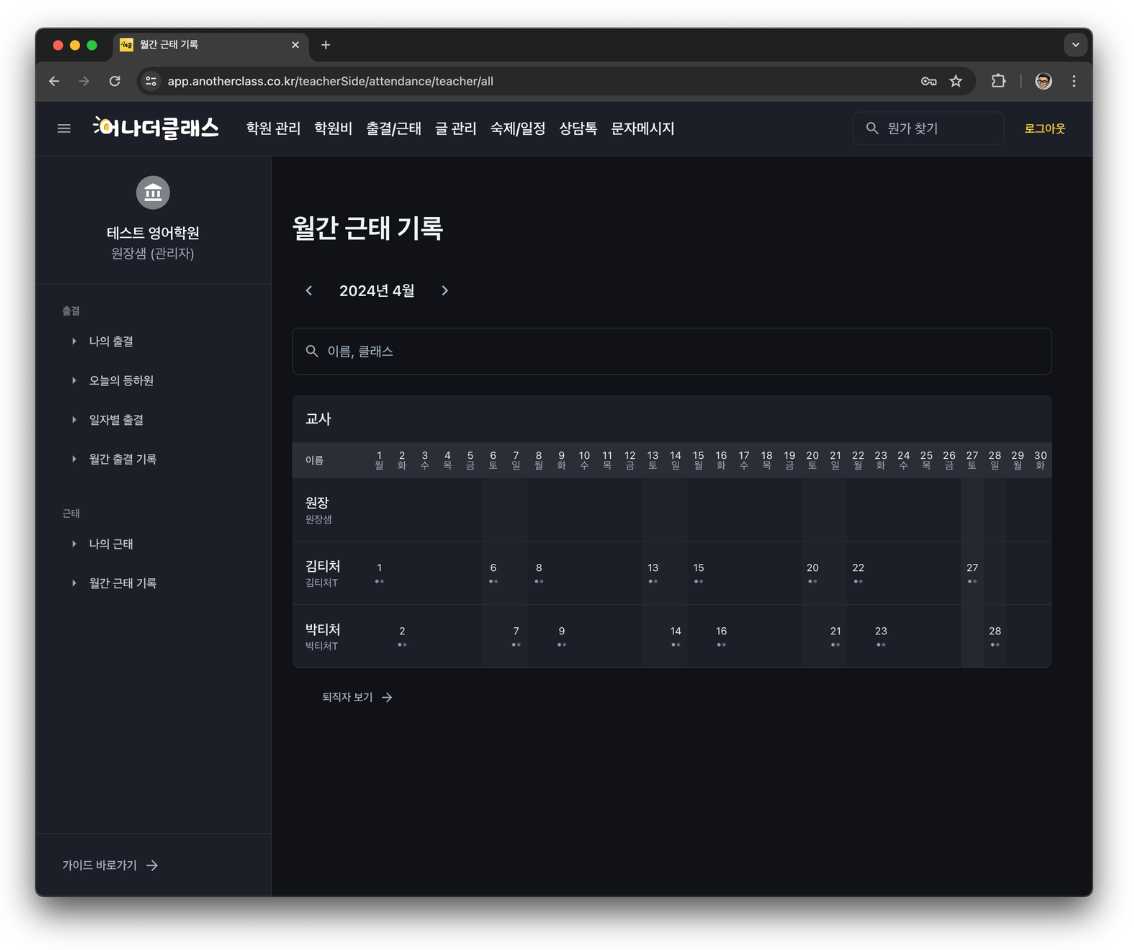This screenshot has height=950, width=1134.
Task: Open the 글 관리 menu
Action: pyautogui.click(x=456, y=128)
